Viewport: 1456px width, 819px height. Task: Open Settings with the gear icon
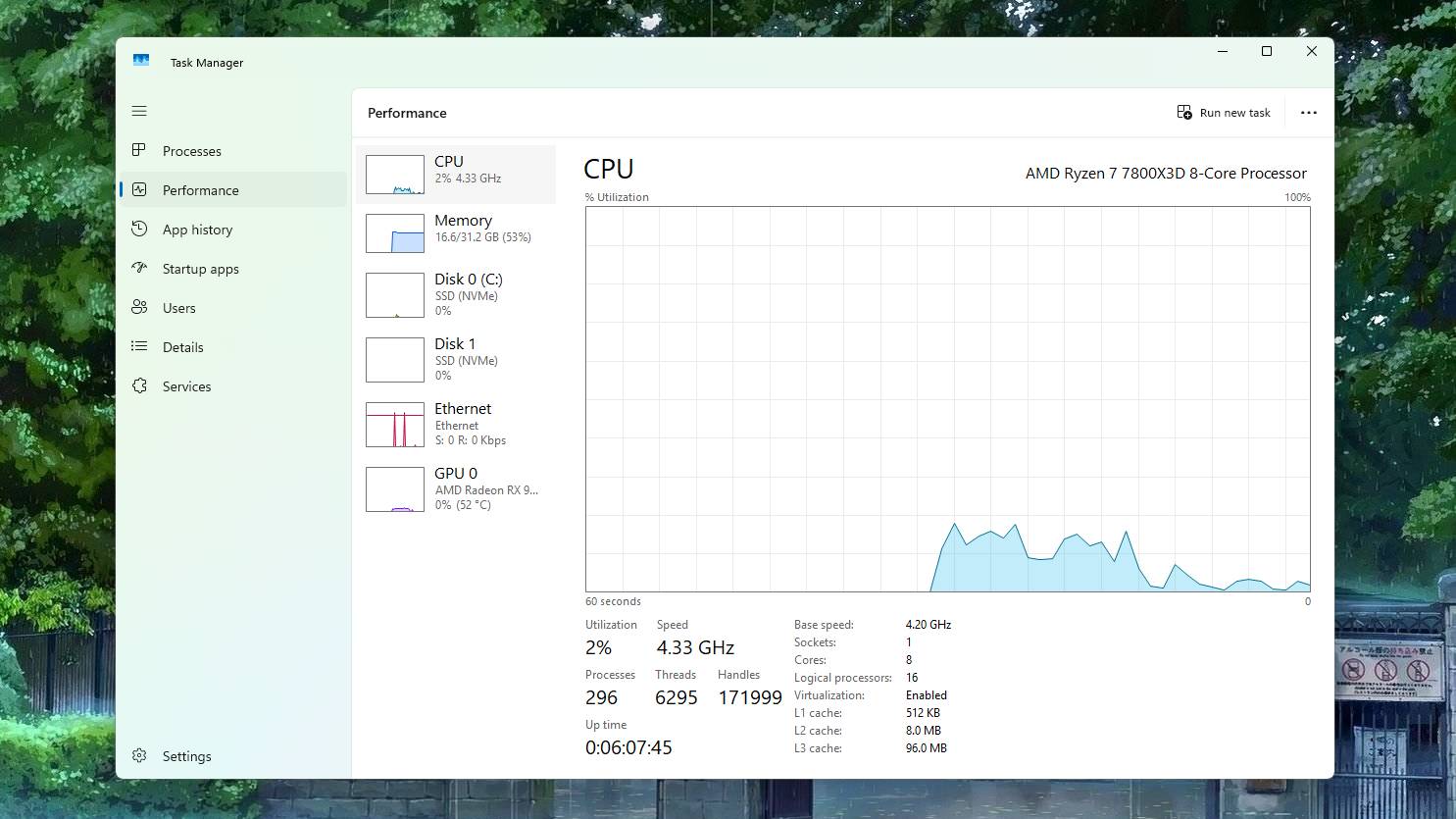coord(140,755)
